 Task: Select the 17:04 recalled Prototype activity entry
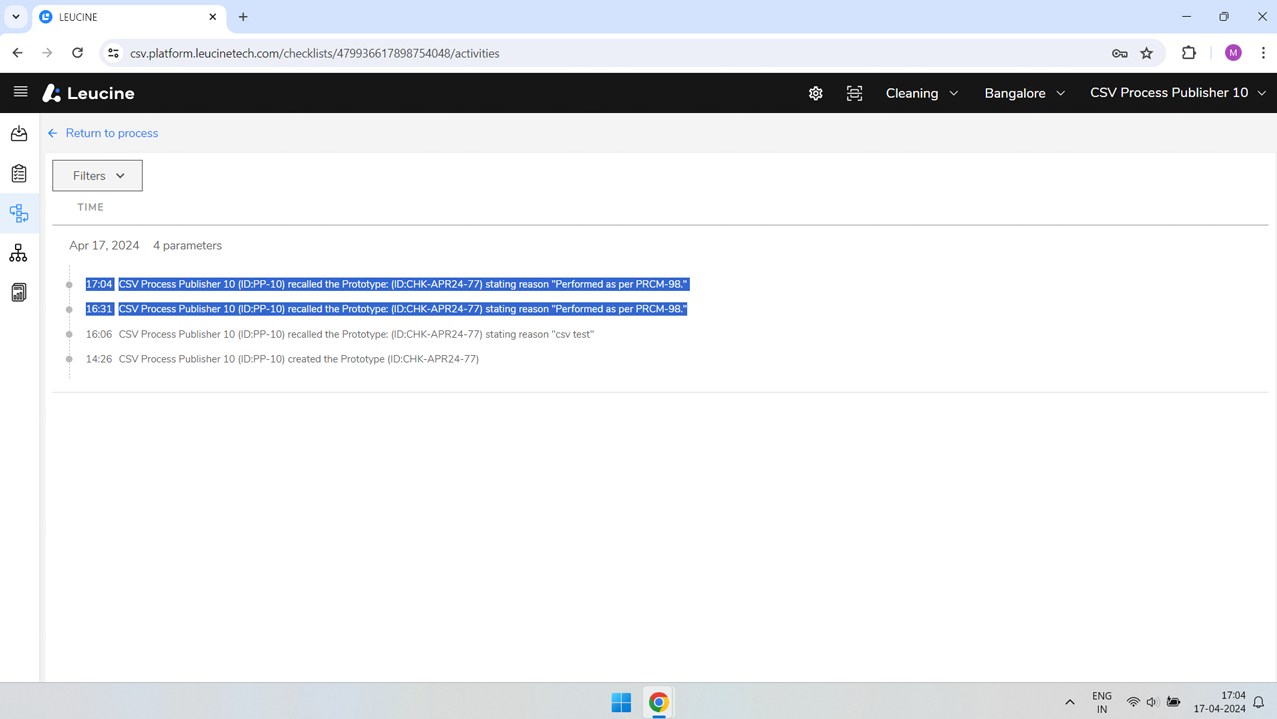(387, 284)
